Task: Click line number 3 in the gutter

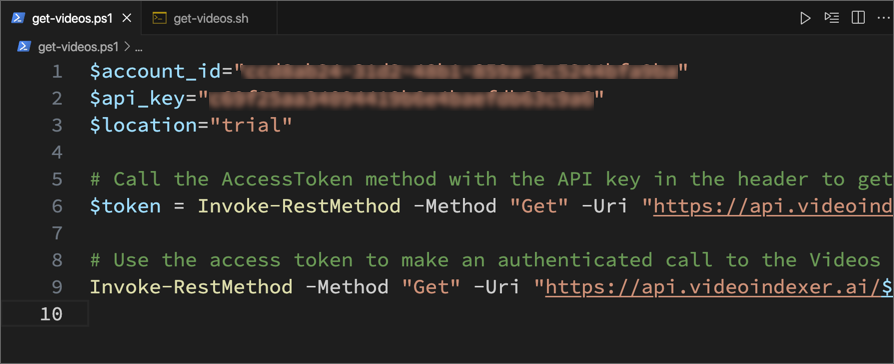Action: [x=57, y=125]
